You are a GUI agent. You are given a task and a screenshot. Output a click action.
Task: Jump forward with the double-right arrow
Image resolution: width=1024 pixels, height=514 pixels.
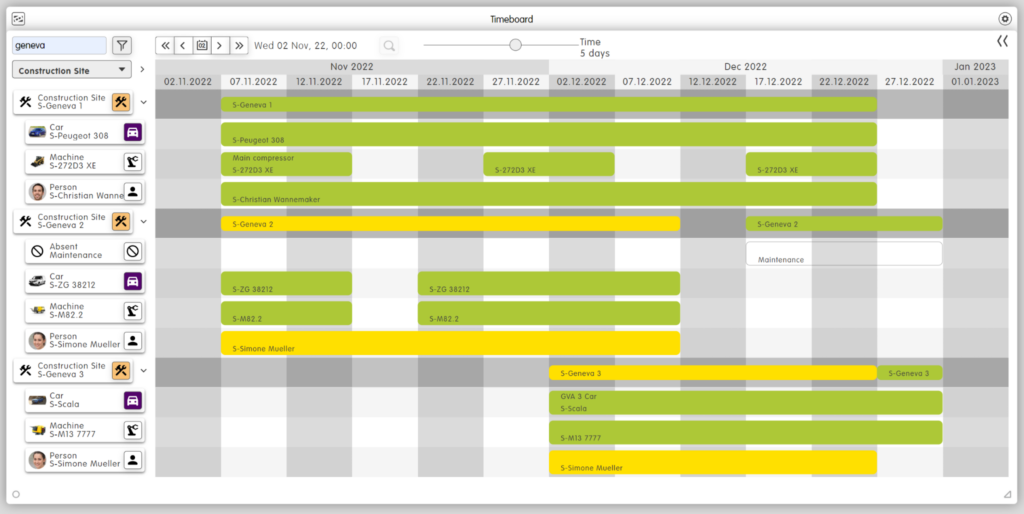239,45
